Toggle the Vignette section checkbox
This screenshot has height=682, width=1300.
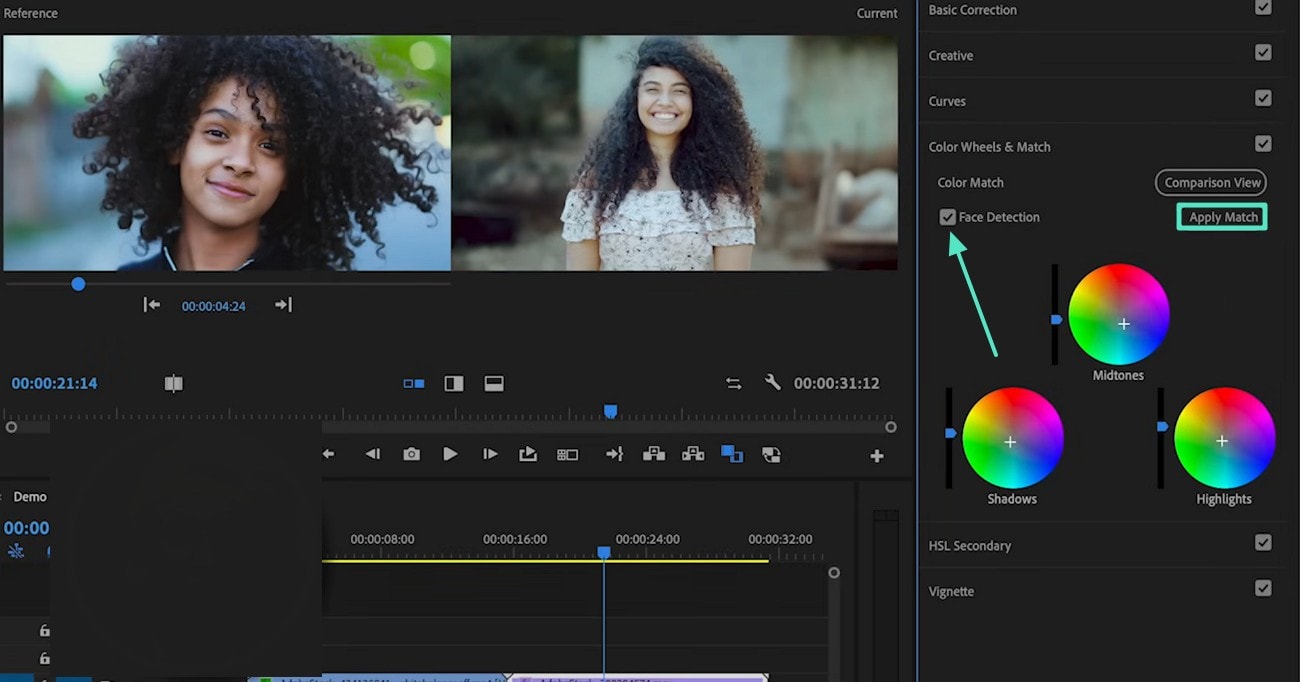pyautogui.click(x=1263, y=588)
